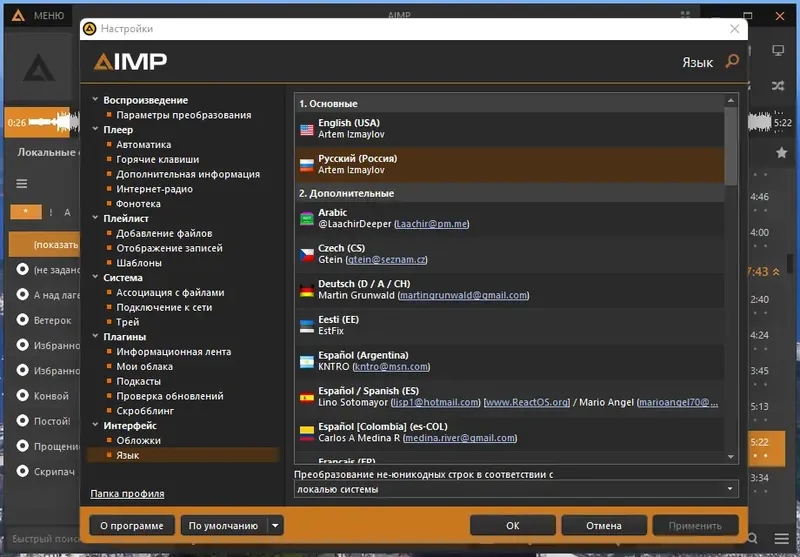The width and height of the screenshot is (800, 557).
Task: Select English (USA) language flag row
Action: (509, 129)
